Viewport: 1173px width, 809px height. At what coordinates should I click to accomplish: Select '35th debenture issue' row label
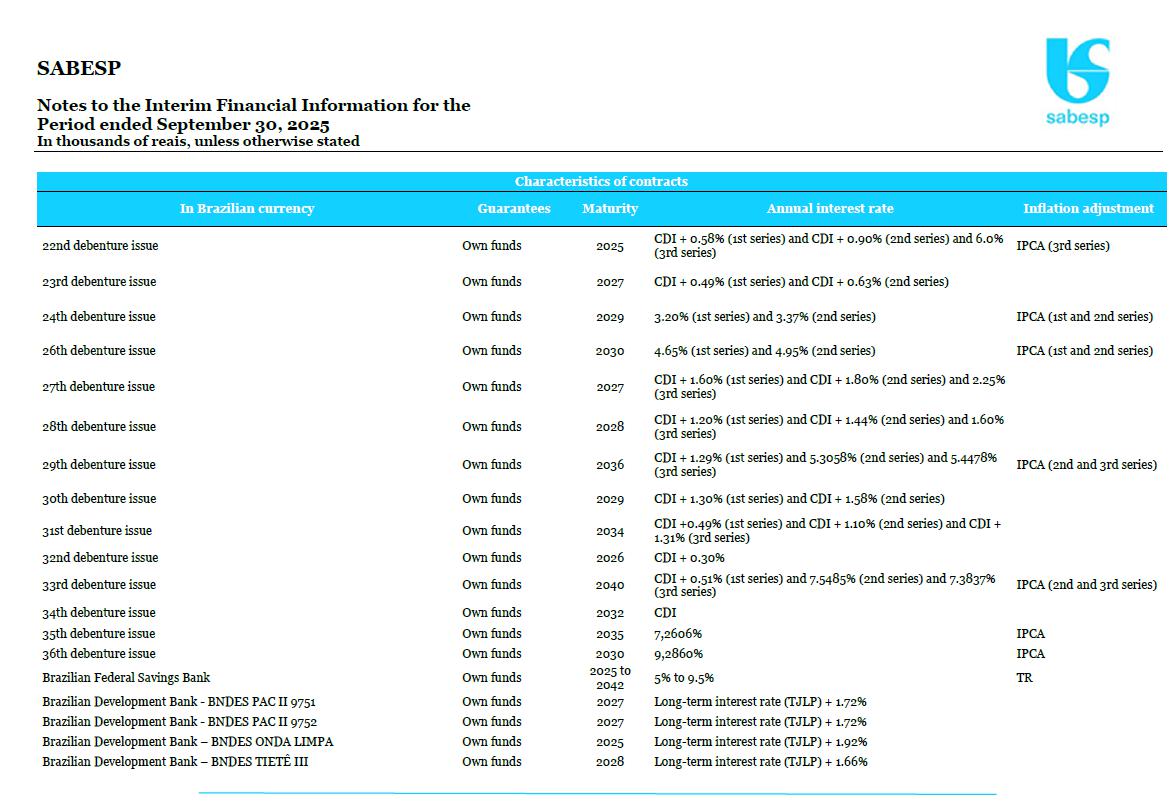click(99, 633)
